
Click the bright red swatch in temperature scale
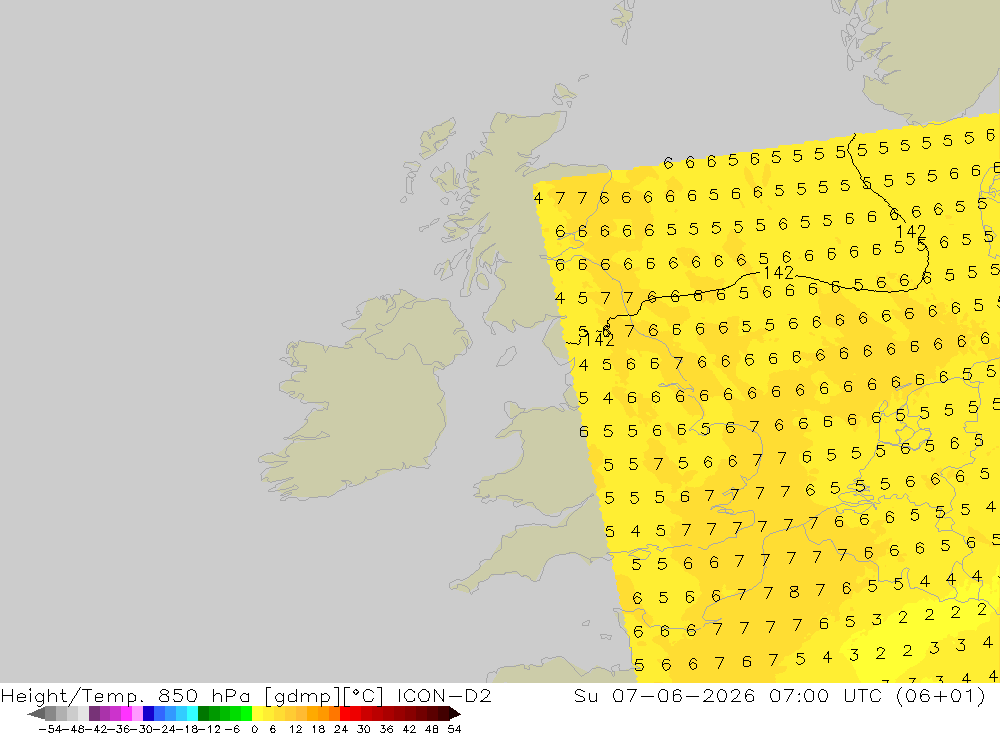click(x=345, y=714)
